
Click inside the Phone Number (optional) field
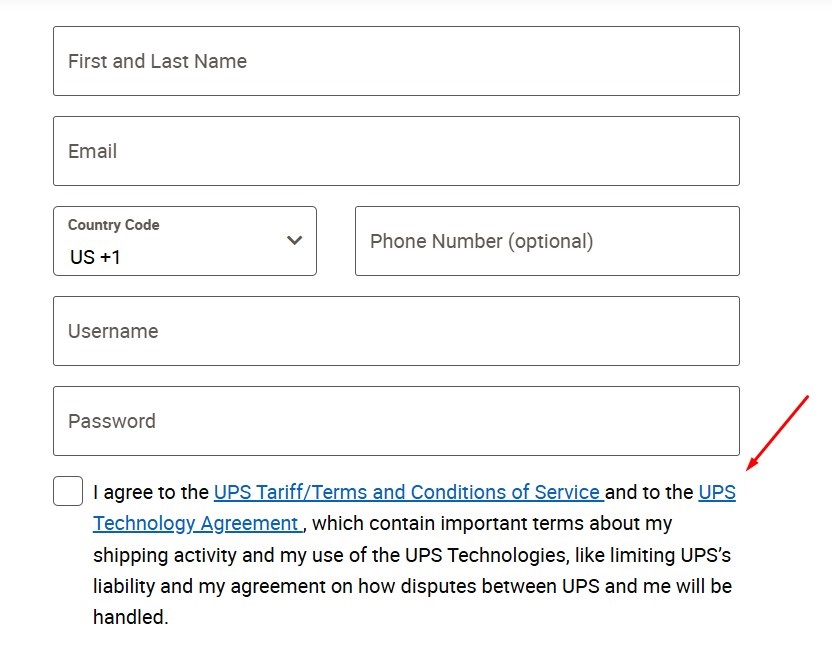coord(546,241)
